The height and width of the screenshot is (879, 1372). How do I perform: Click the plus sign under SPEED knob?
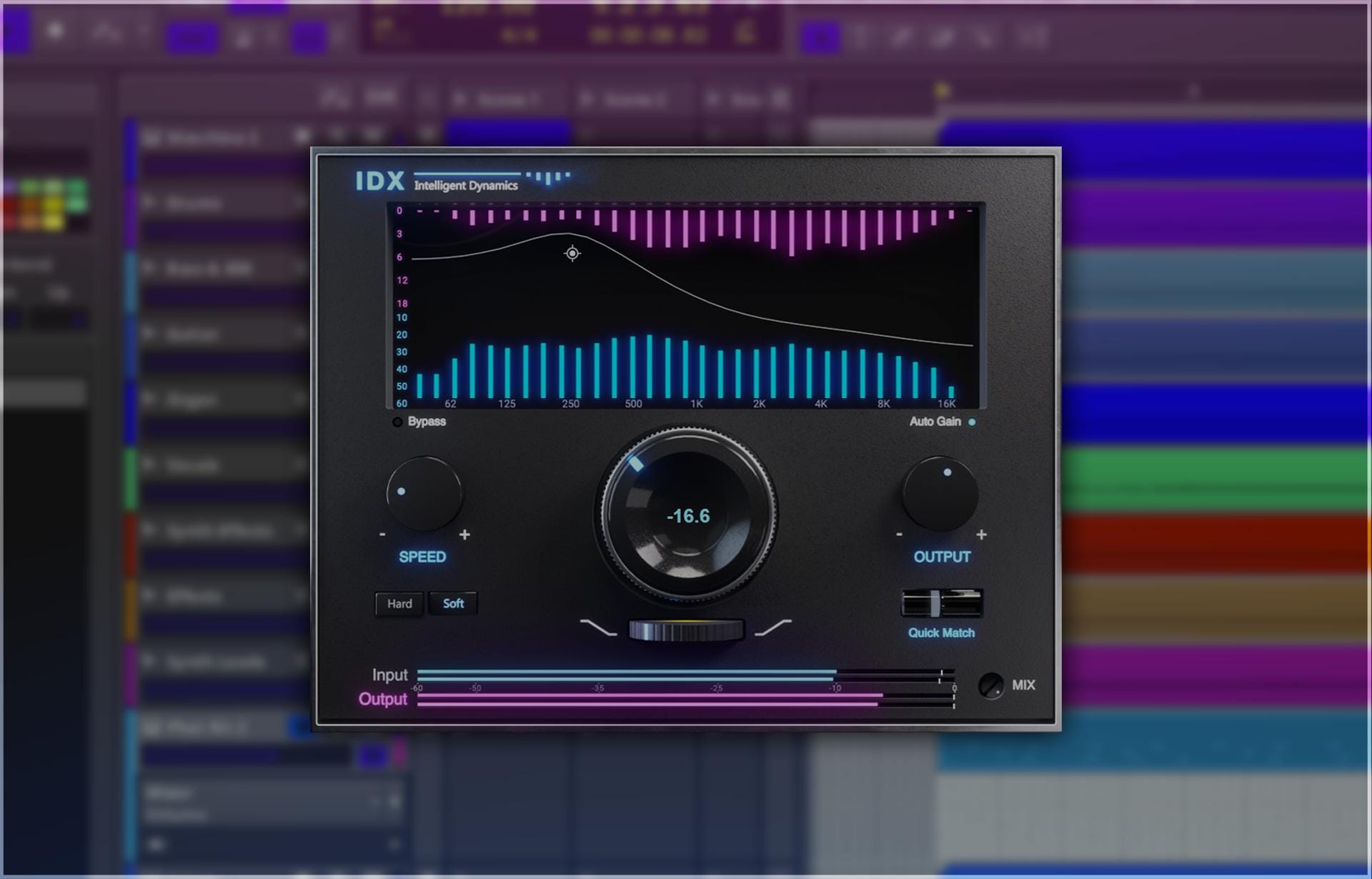464,534
